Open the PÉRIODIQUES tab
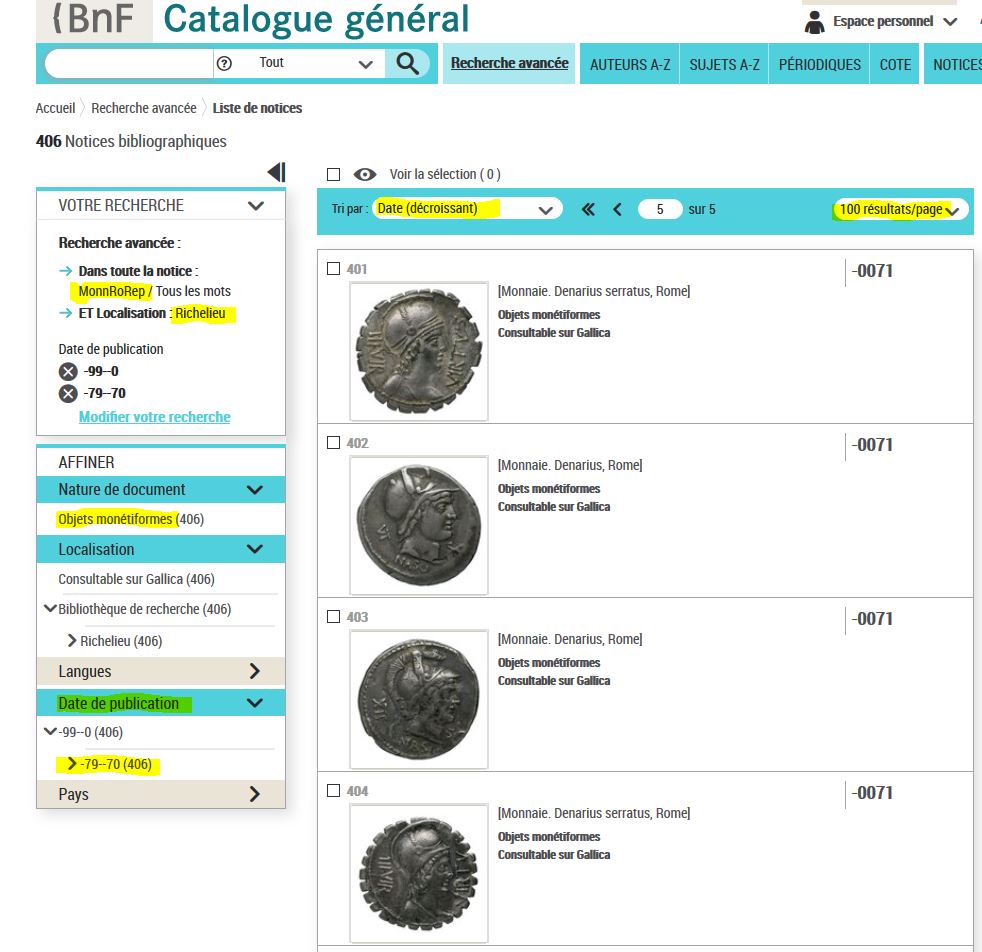 click(x=819, y=64)
